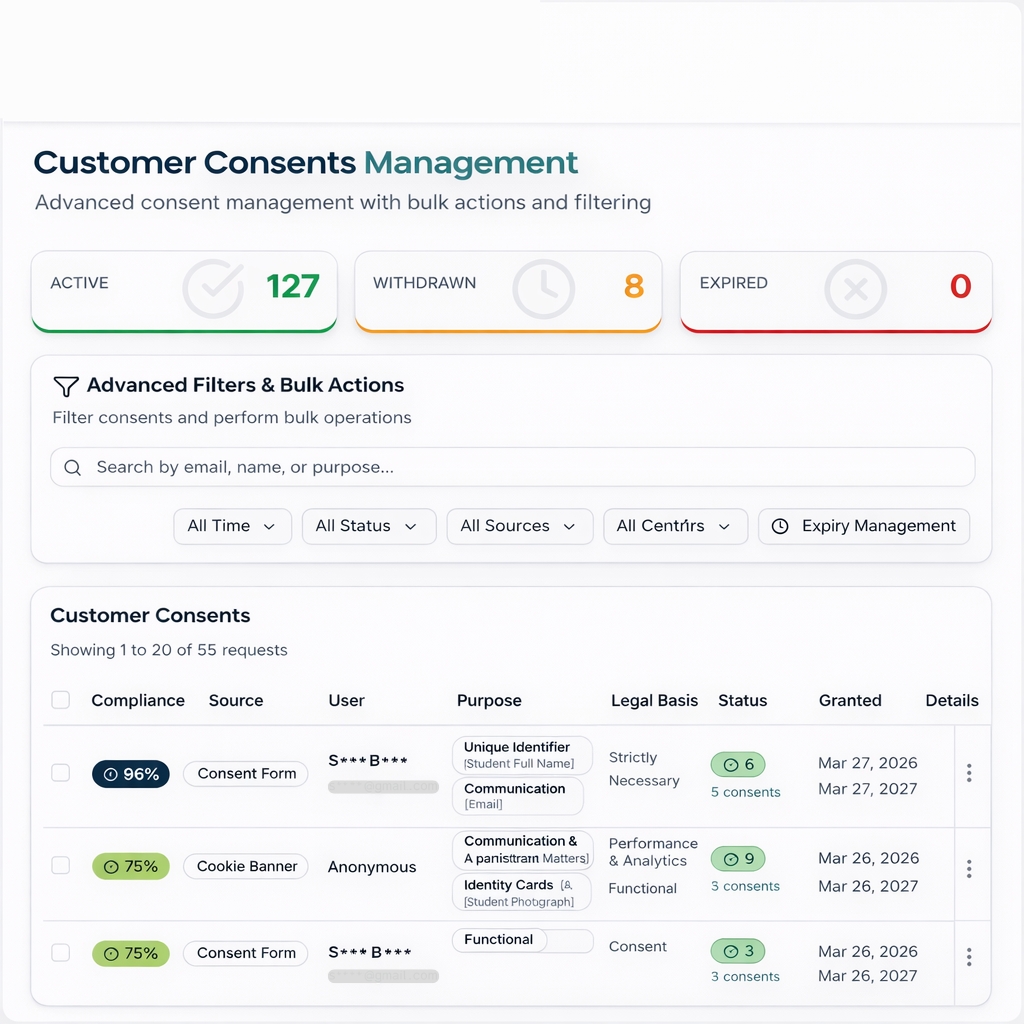
Task: Focus the search by email field
Action: [x=520, y=467]
